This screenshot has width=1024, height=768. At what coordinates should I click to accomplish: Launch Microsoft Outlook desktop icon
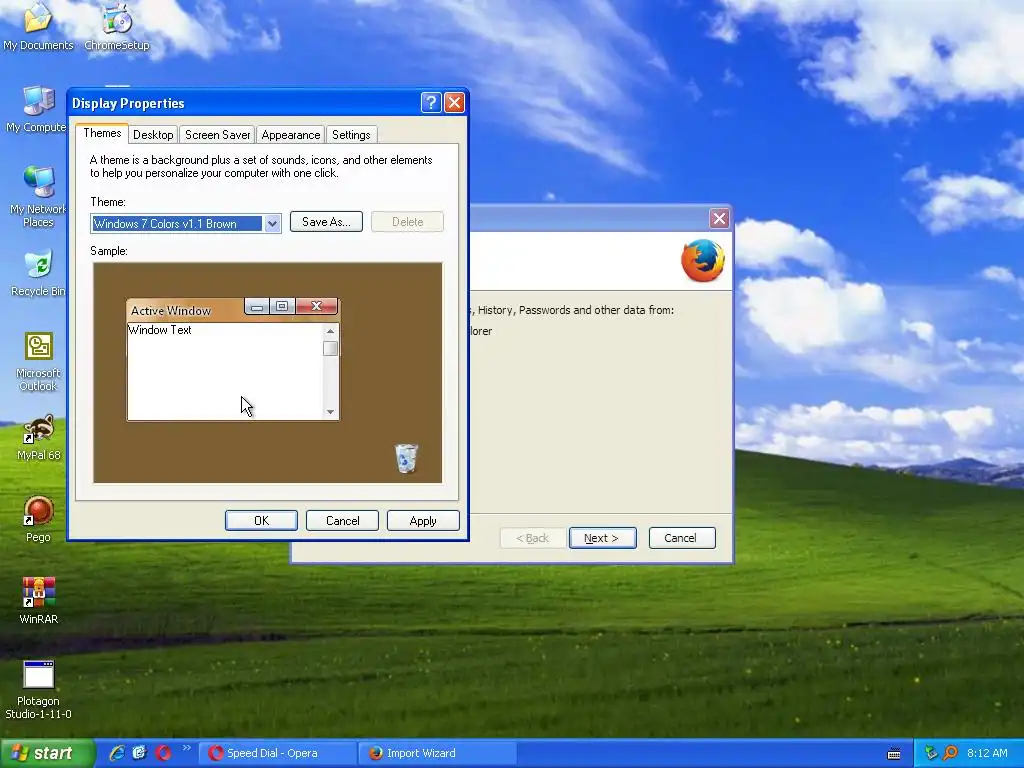coord(38,361)
